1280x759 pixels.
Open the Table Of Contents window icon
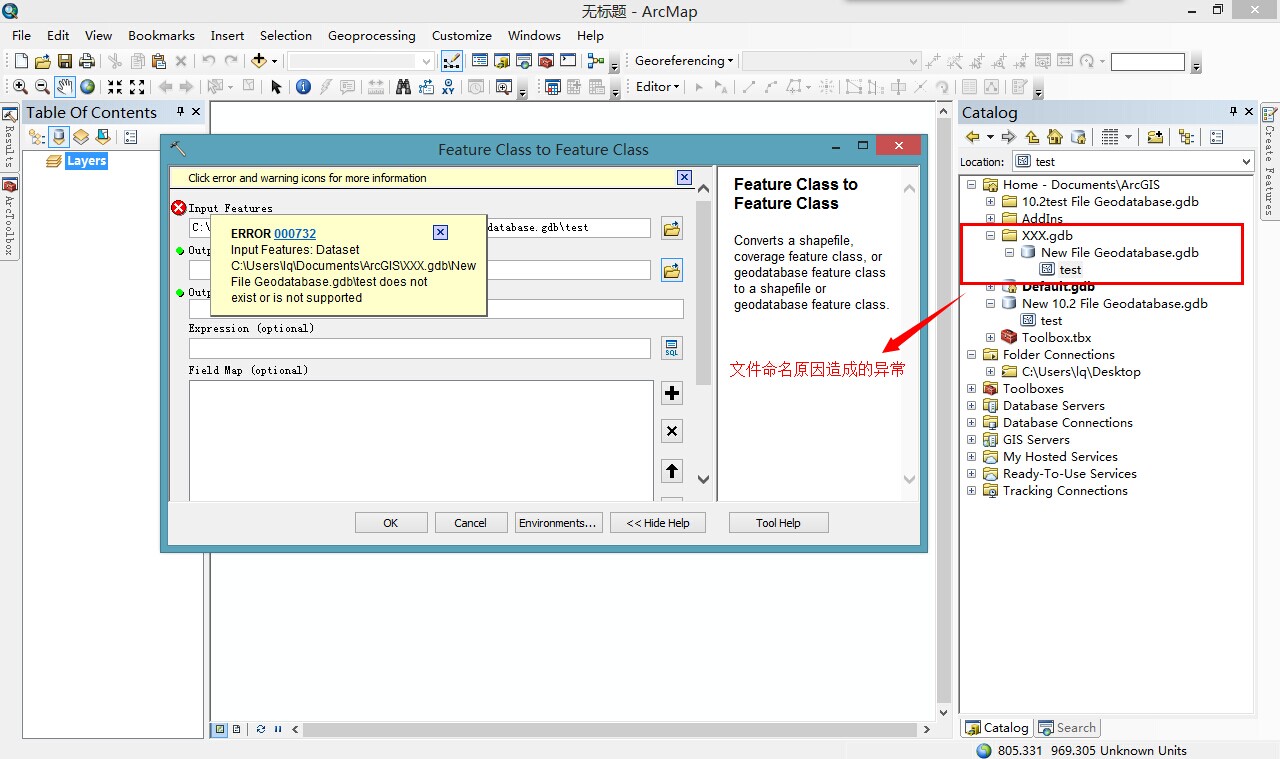coord(480,61)
